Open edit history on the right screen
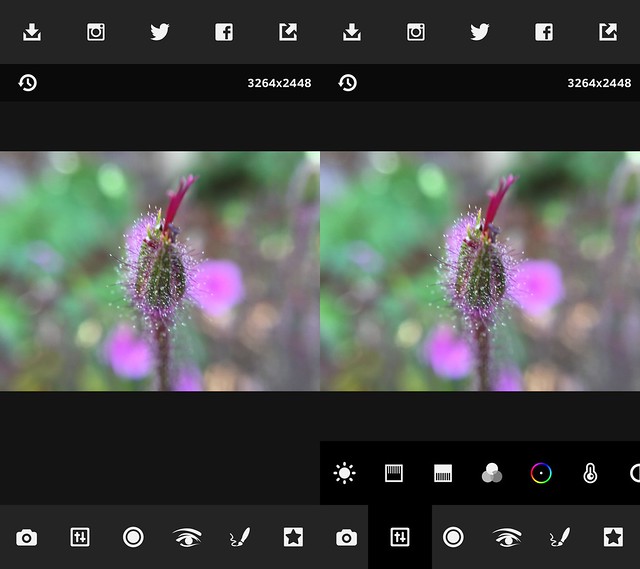 (348, 83)
